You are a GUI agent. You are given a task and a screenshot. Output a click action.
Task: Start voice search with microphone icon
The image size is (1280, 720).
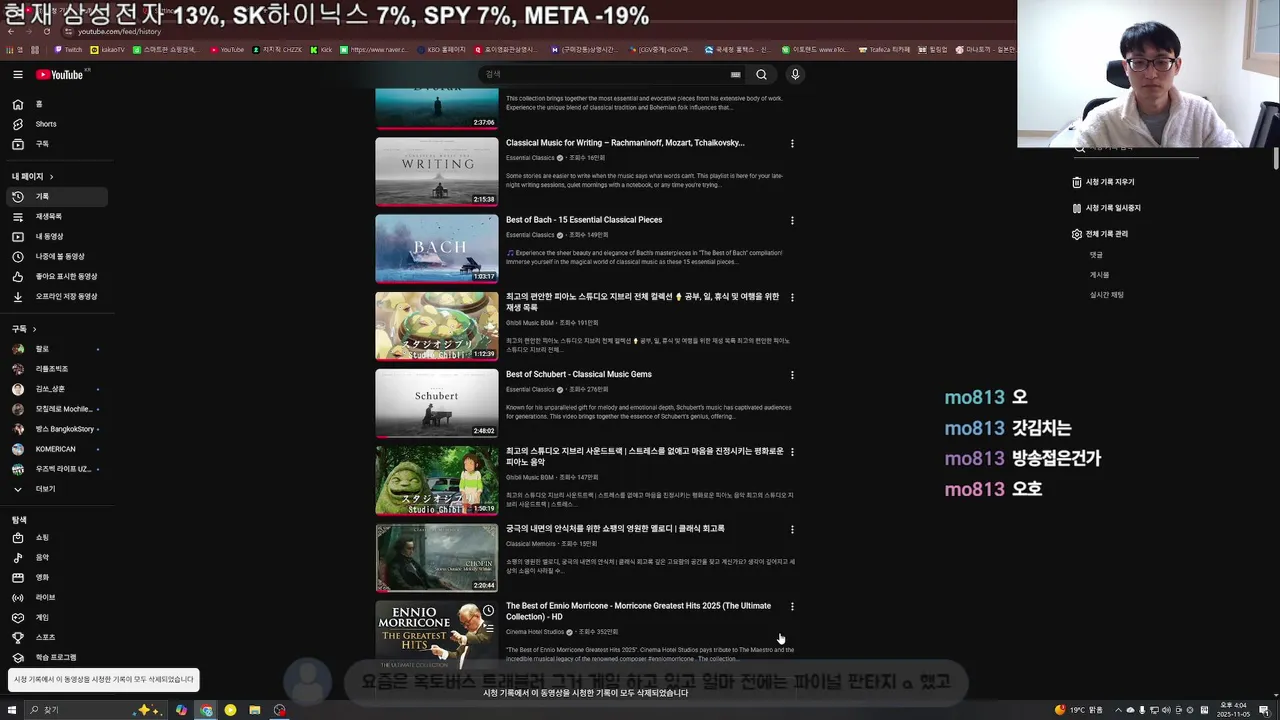click(795, 75)
